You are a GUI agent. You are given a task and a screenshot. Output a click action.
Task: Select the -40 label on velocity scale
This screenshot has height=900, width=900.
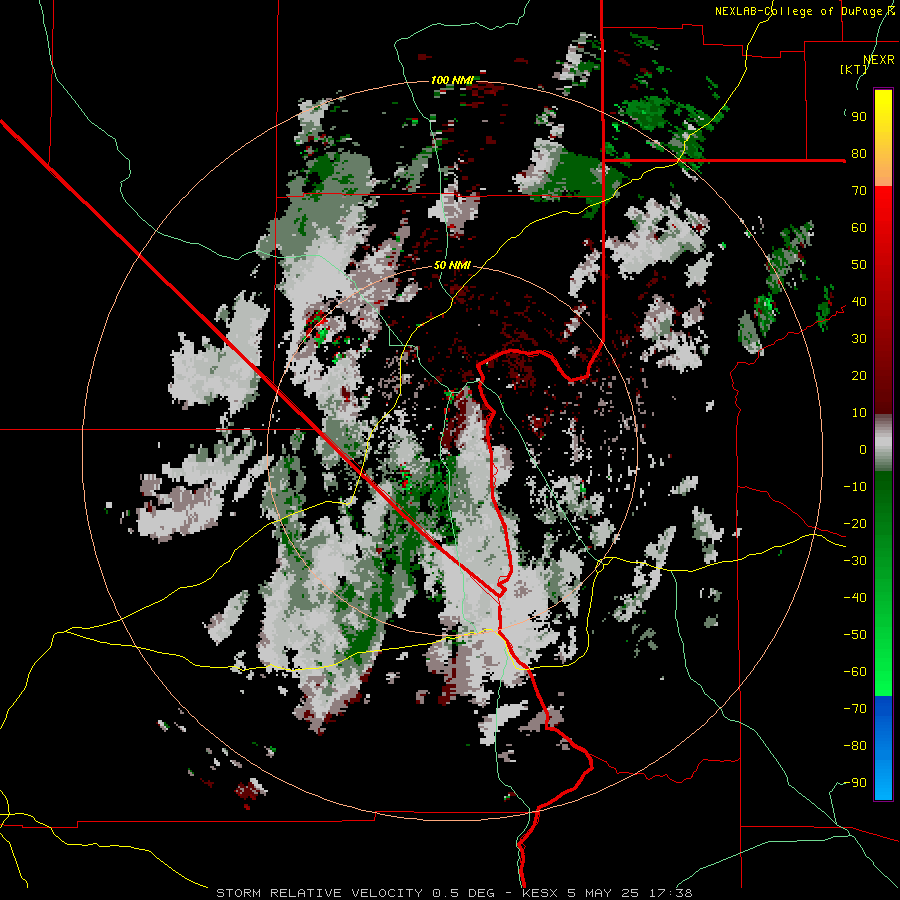coord(855,598)
